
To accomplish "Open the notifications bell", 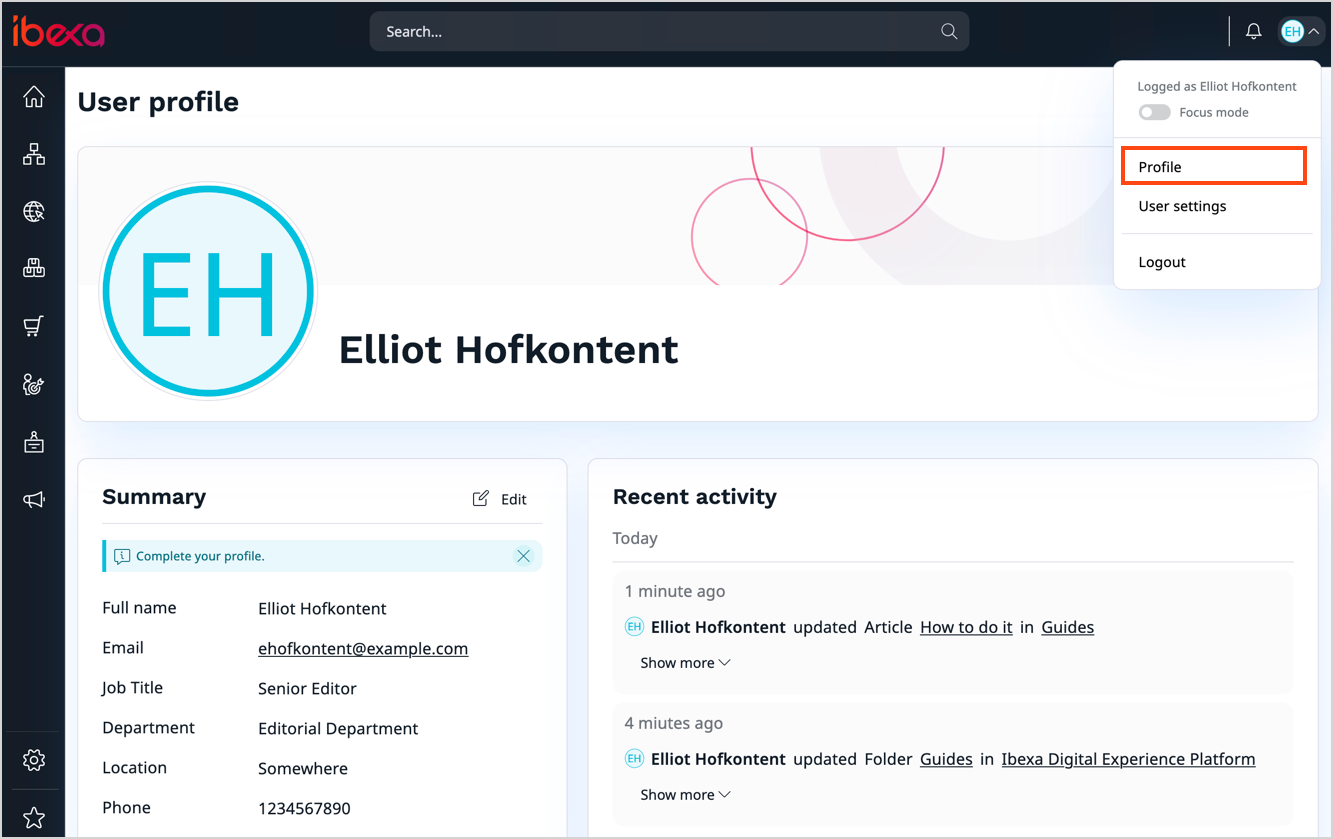I will (x=1253, y=30).
